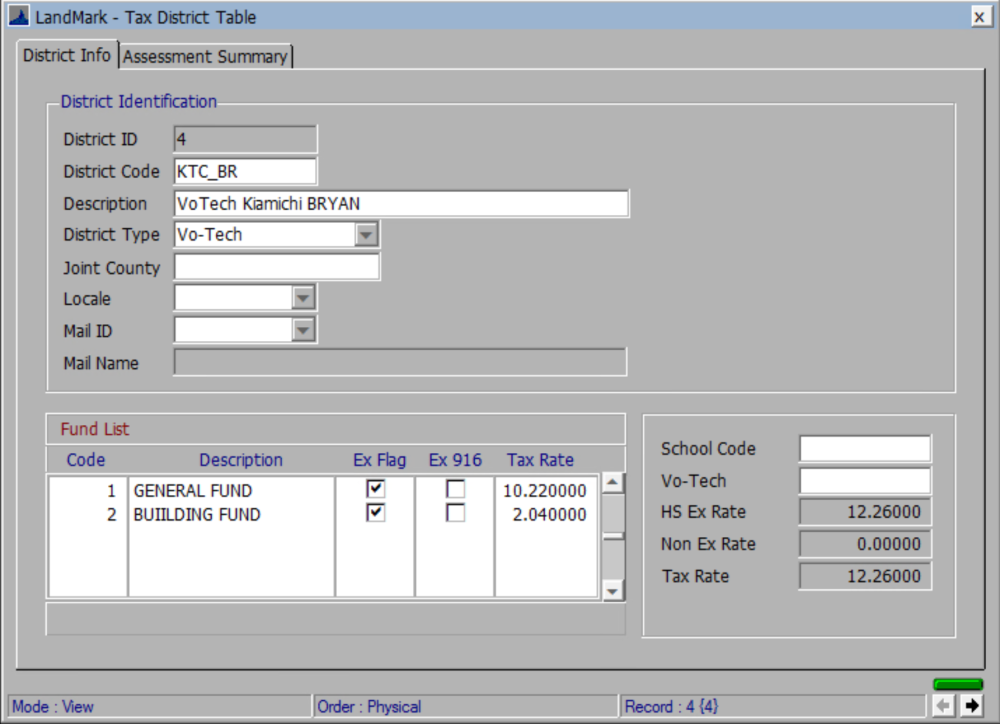
Task: Click the Joint County input field
Action: point(280,266)
